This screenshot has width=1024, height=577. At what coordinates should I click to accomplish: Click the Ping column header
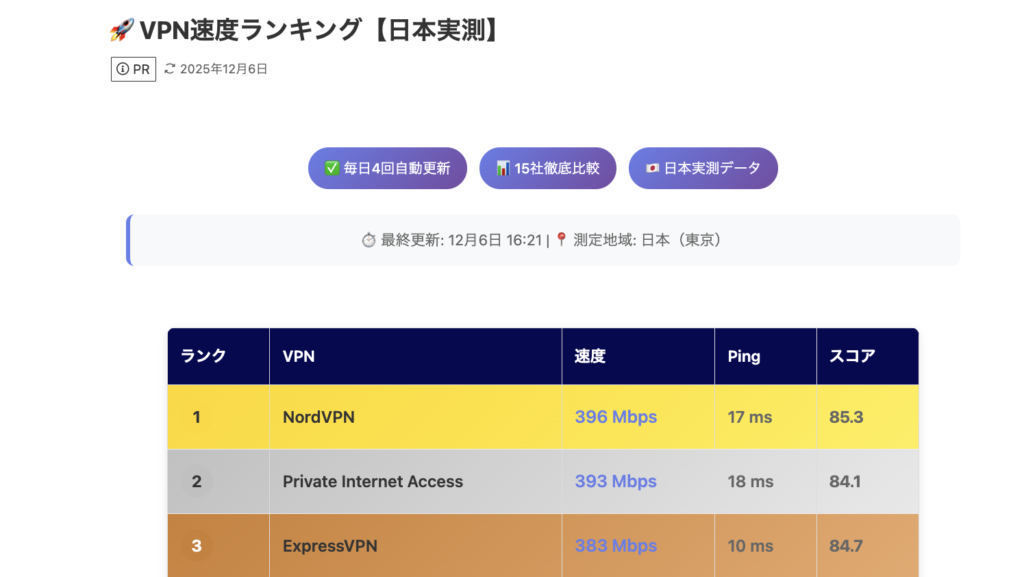pyautogui.click(x=744, y=356)
